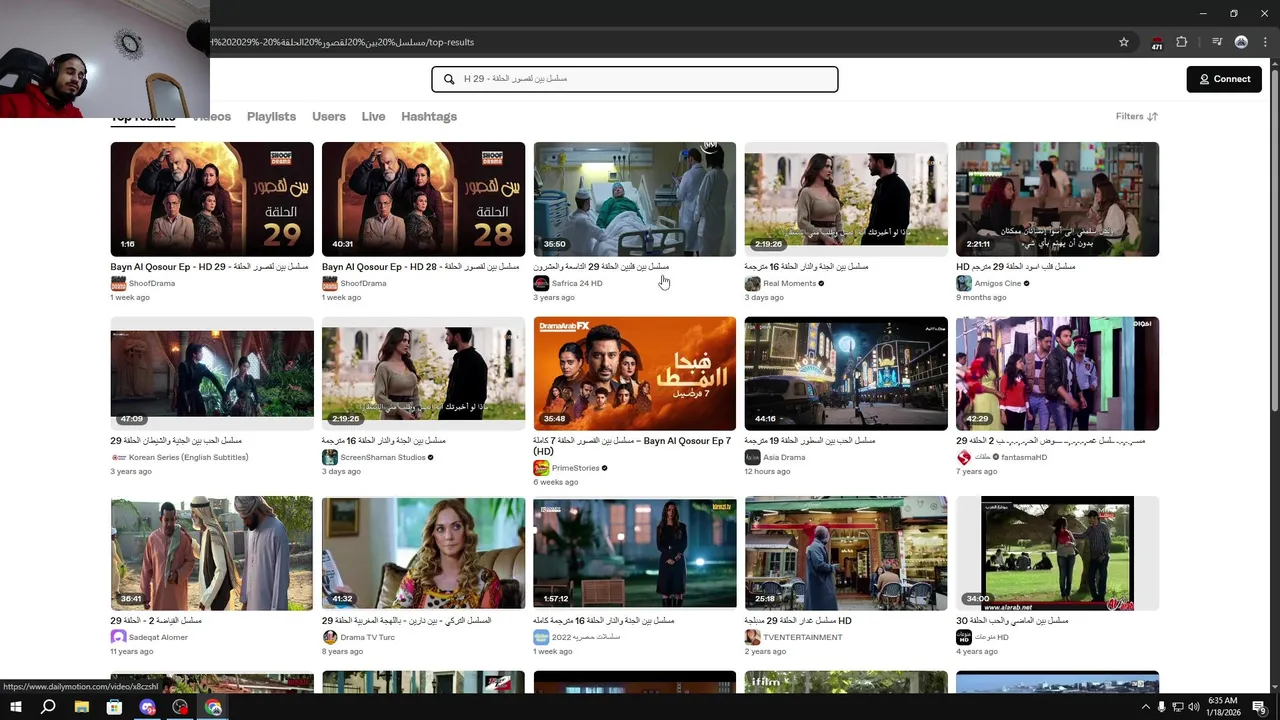
Task: Click the Bayn Al Qosour Ep - HD 28 title
Action: [421, 267]
